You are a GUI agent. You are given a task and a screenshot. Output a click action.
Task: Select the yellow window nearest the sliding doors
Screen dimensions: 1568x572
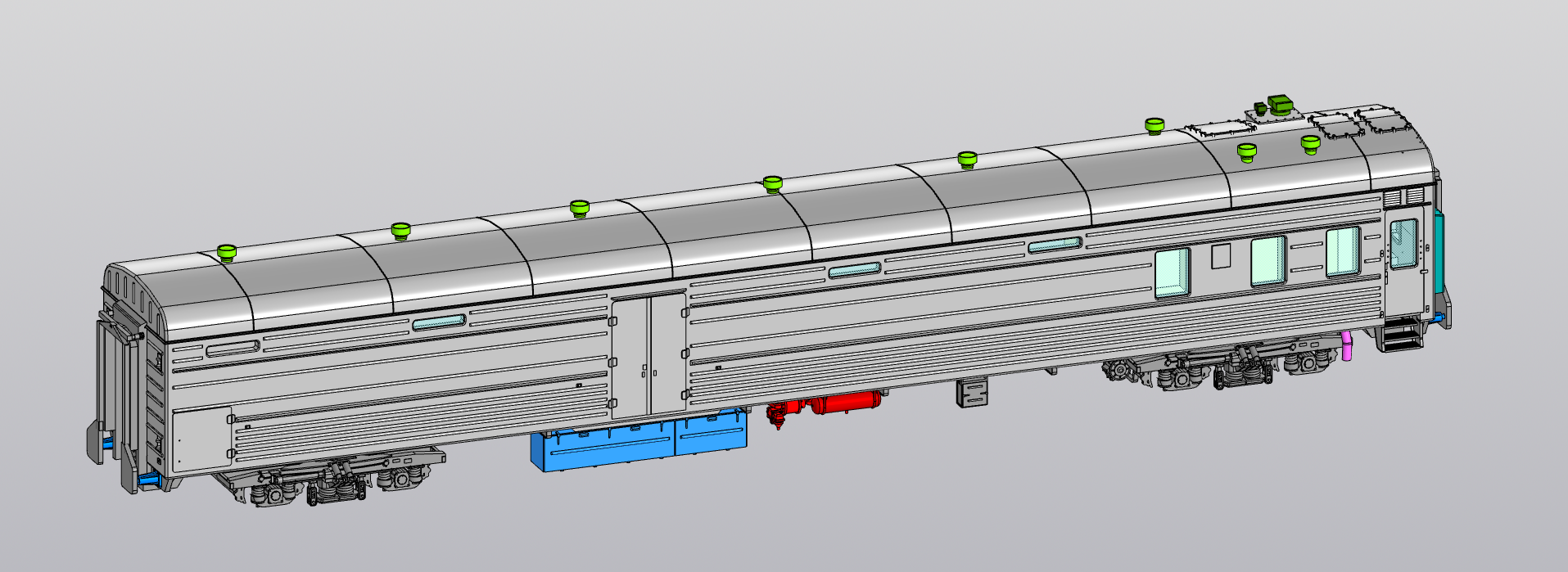coord(1172,272)
